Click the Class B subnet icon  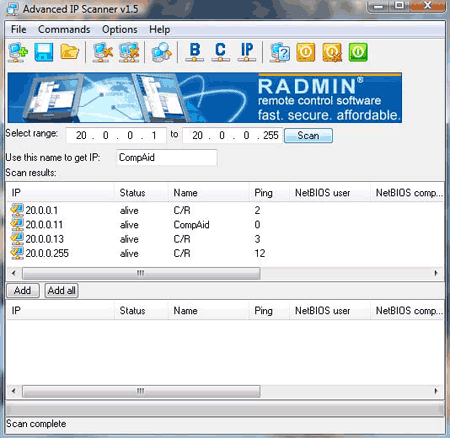(x=195, y=52)
